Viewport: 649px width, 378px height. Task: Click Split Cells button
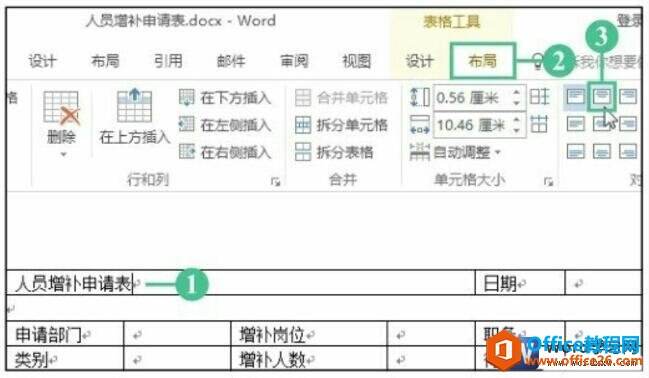pyautogui.click(x=341, y=125)
